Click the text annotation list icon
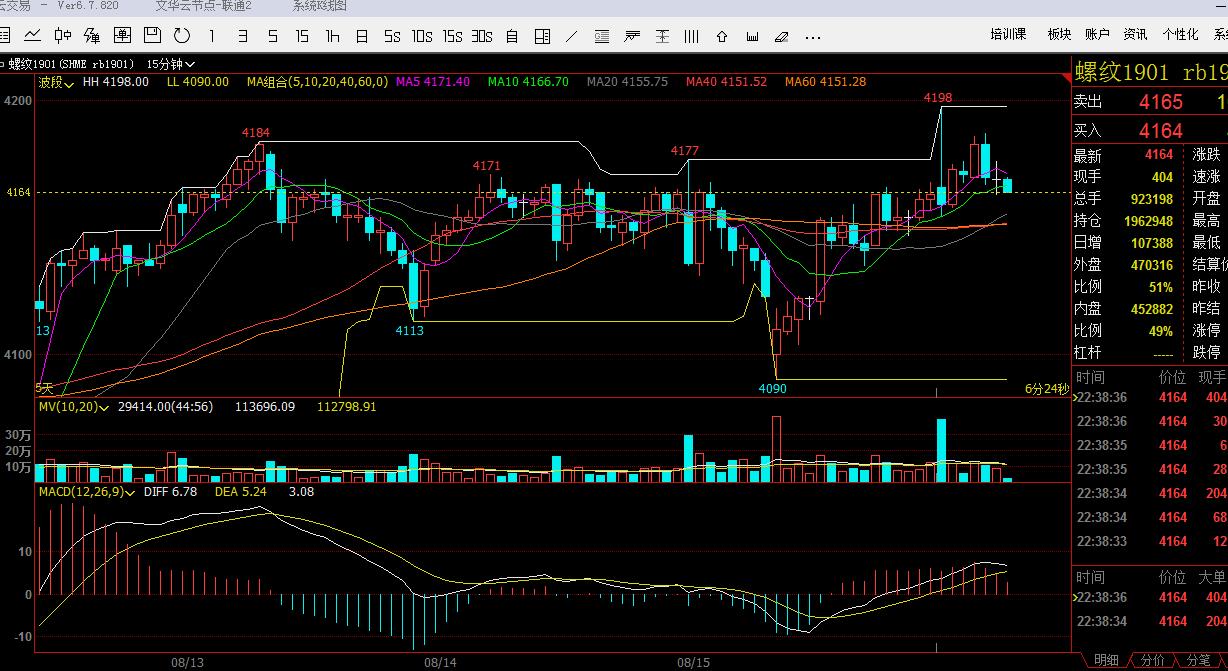This screenshot has width=1228, height=671. [602, 36]
